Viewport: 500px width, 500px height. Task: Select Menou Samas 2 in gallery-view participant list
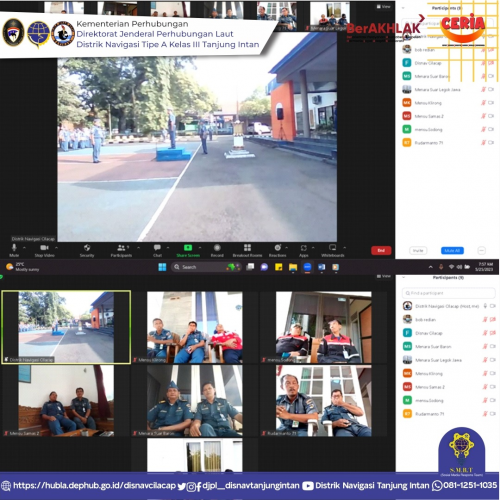point(448,387)
